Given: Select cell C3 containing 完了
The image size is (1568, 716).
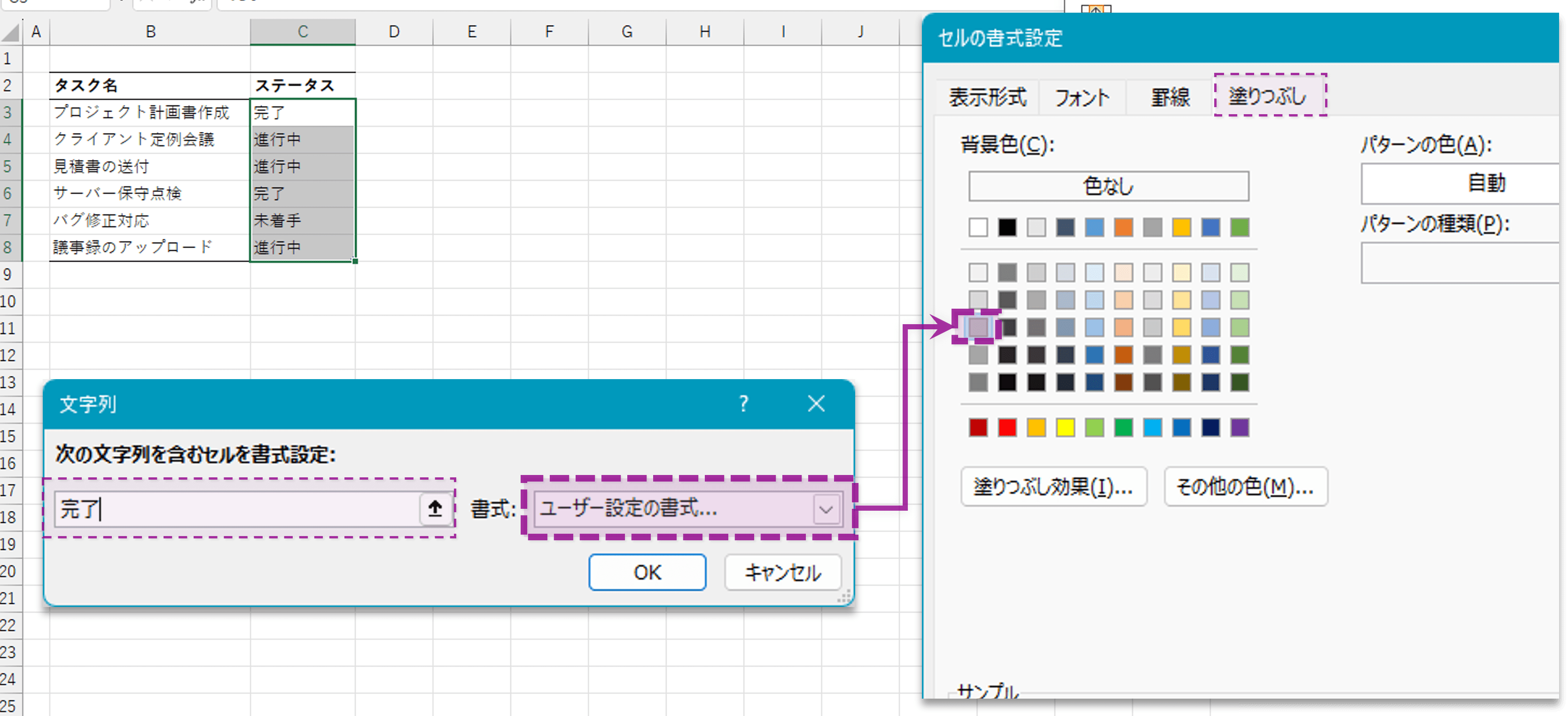Looking at the screenshot, I should [303, 112].
